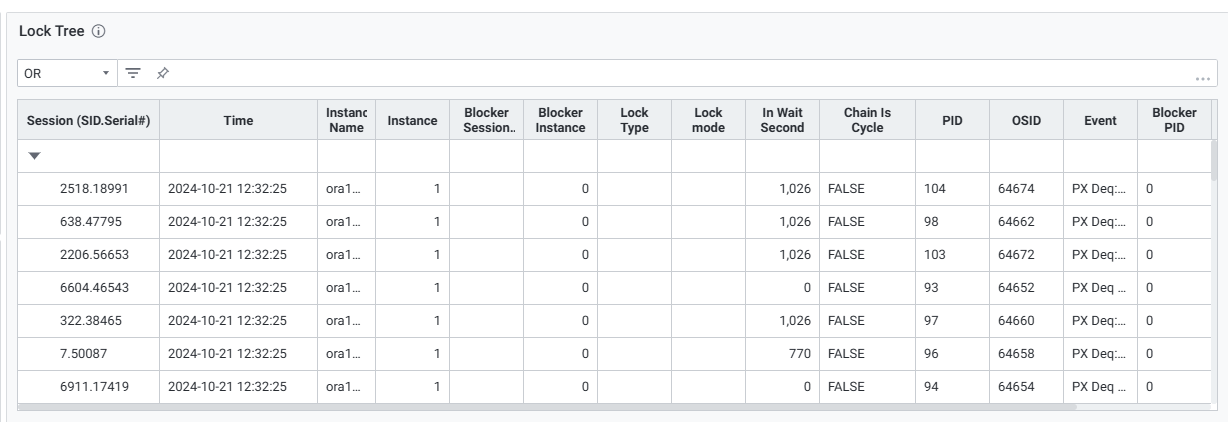Screen dimensions: 1228x422
Task: Open the filter options icon
Action: tap(133, 73)
